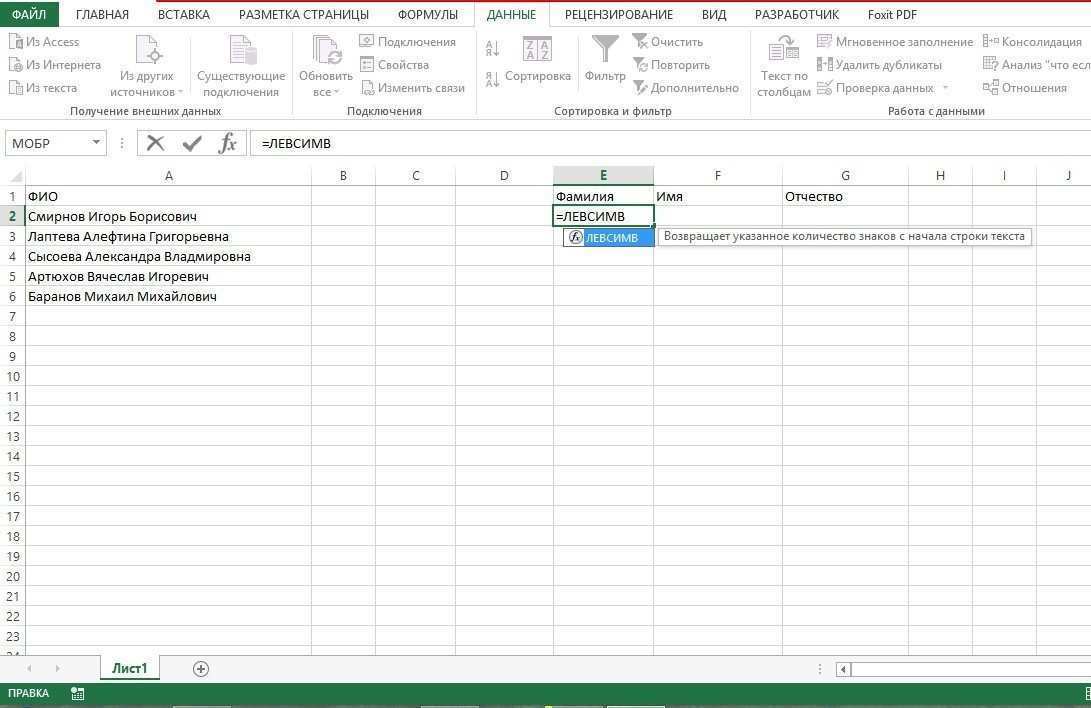Open the Текст по столбцам tool
1091x708 pixels.
pos(783,65)
